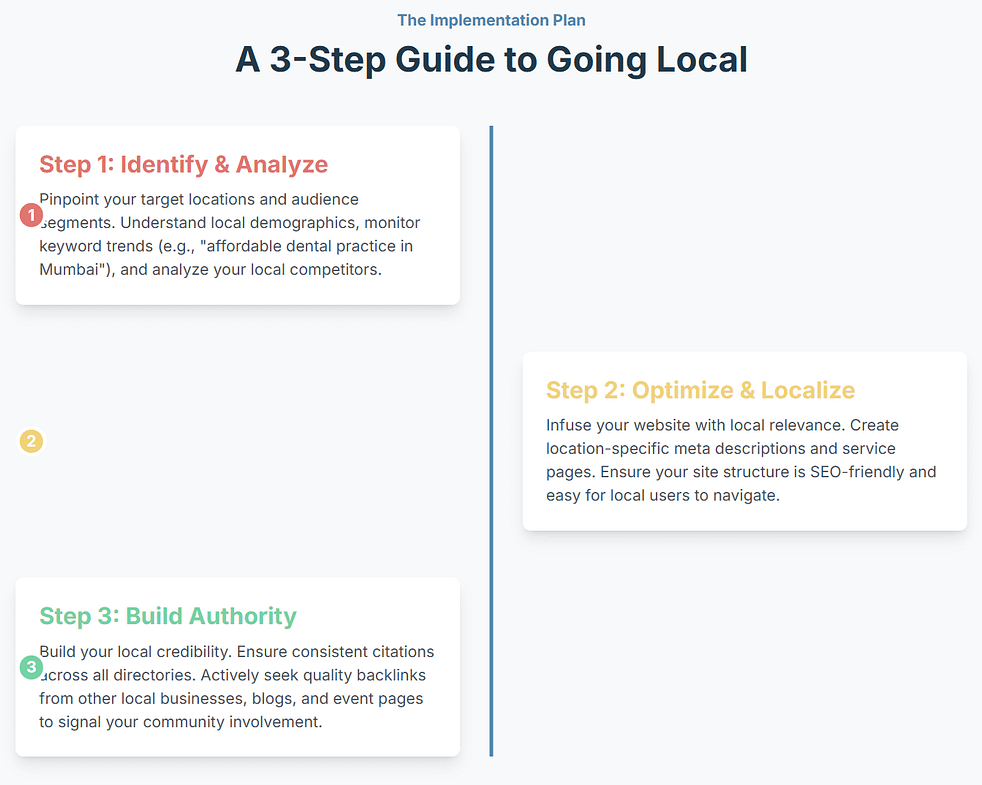Click the 'A 3-Step Guide to Going Local' title
This screenshot has height=785, width=982.
[x=491, y=60]
